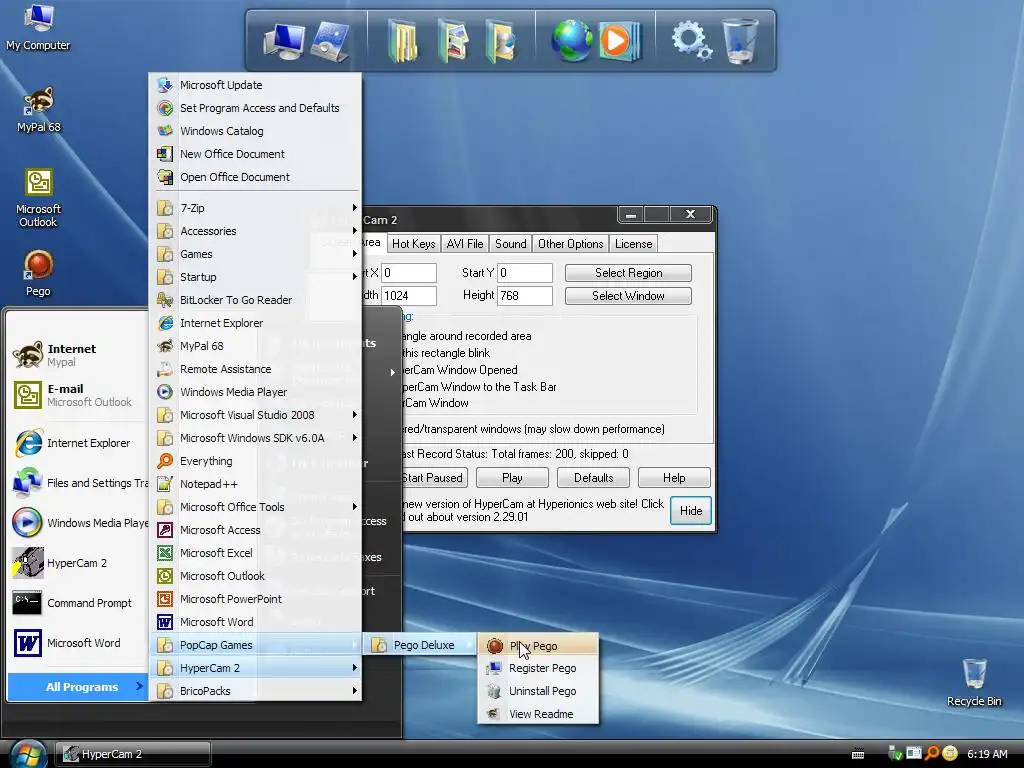Expand Startup folder
The image size is (1024, 768).
pos(256,277)
